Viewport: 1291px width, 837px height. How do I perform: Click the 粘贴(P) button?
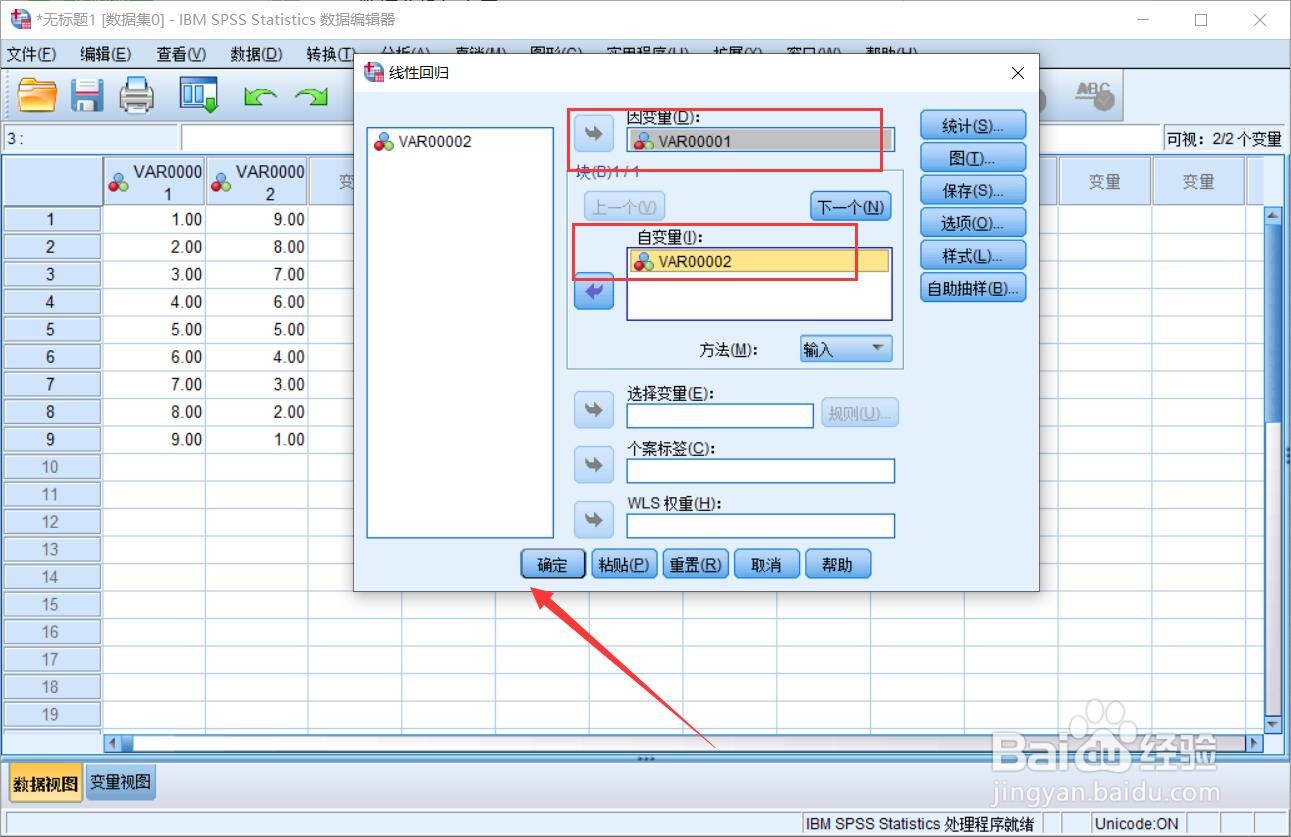[624, 564]
